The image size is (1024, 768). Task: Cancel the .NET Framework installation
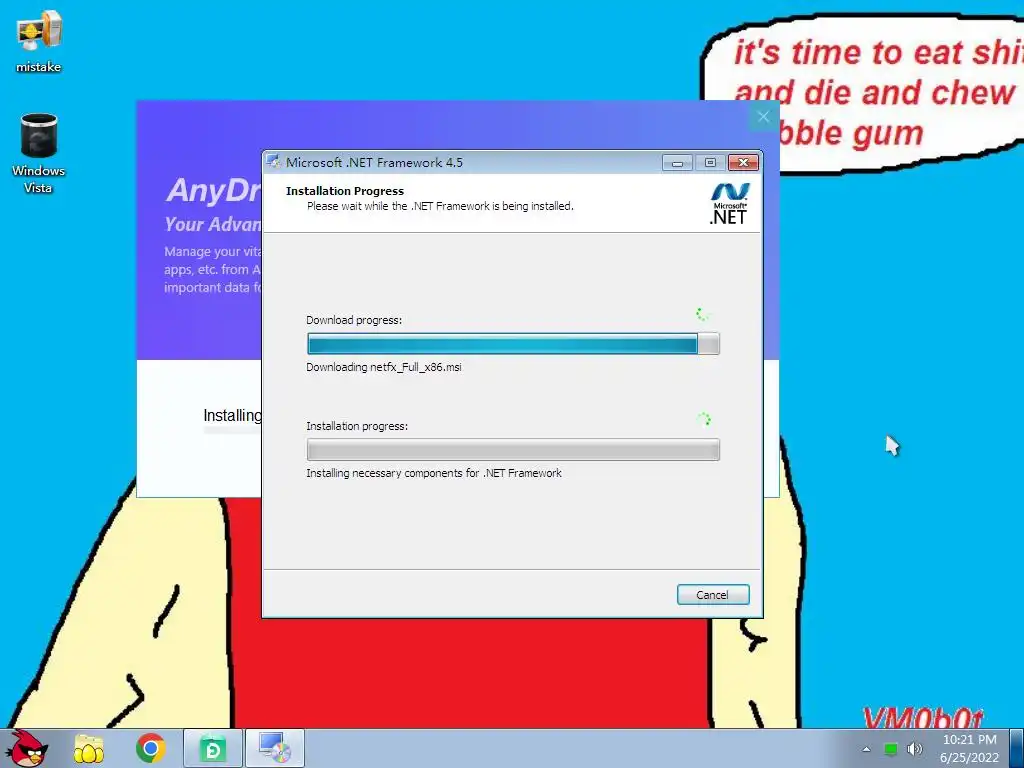(x=712, y=594)
